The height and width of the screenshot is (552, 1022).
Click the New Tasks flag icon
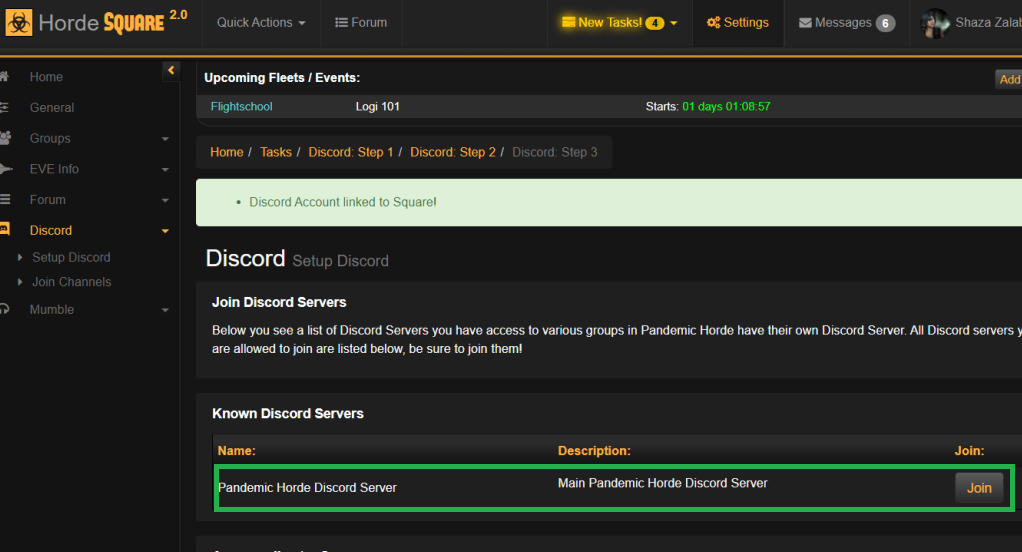(568, 22)
